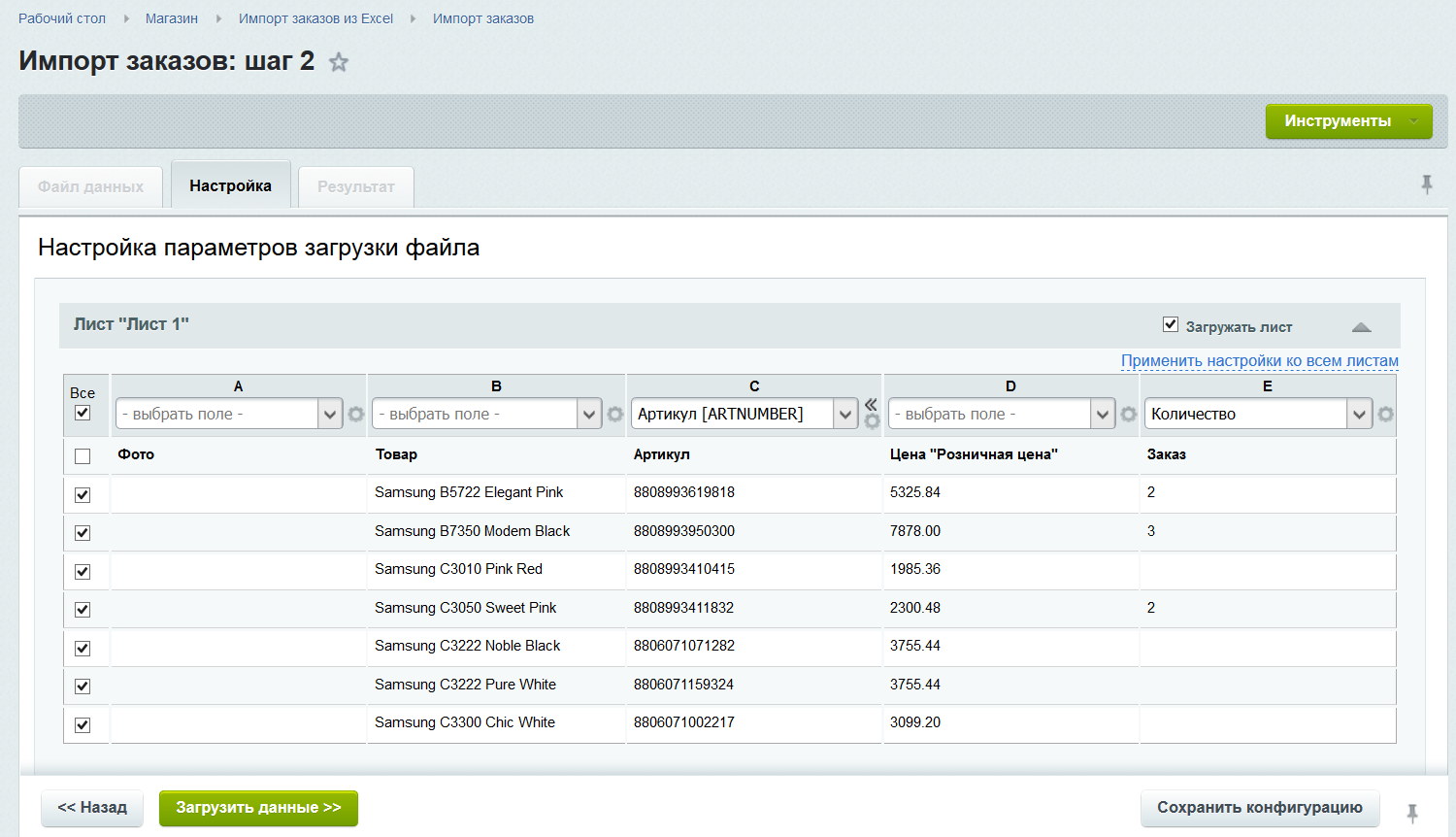Add page to favorites with star icon
This screenshot has height=837, width=1456.
click(339, 63)
